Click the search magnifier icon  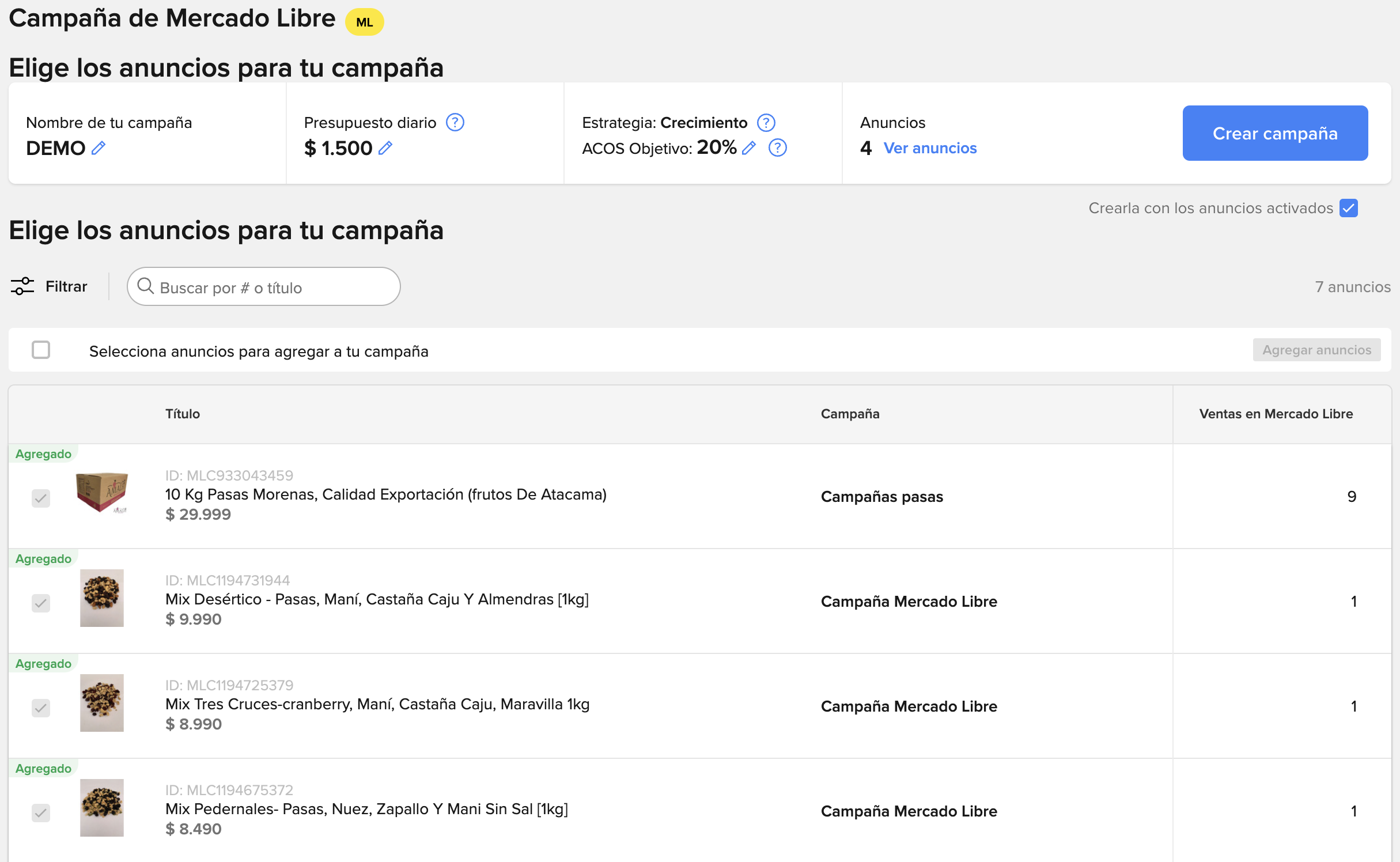[146, 286]
